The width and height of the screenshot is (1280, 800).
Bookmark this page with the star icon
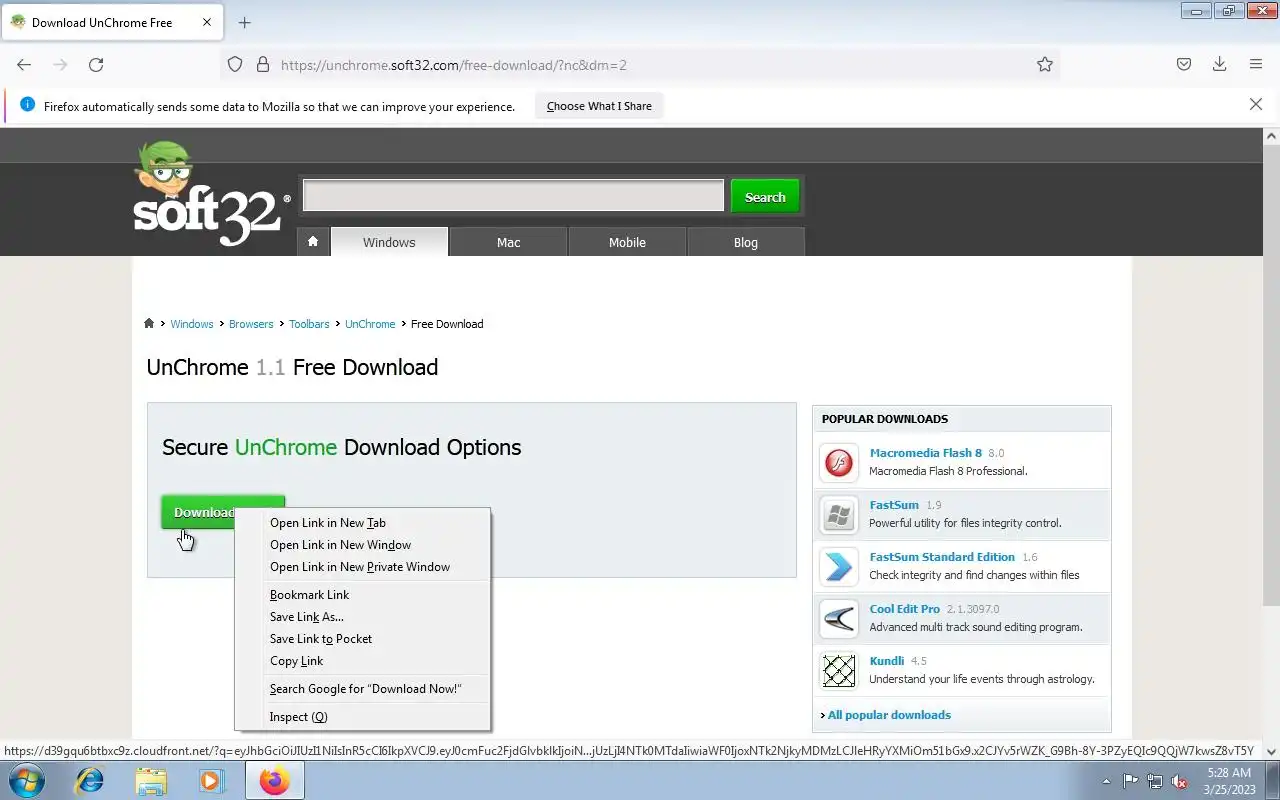[x=1045, y=64]
